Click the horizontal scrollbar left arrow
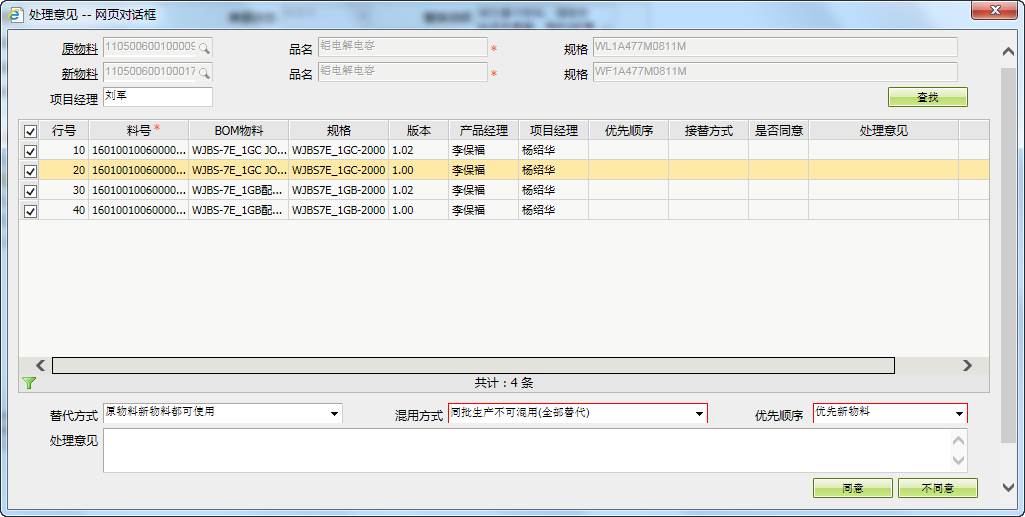Viewport: 1025px width, 517px height. tap(41, 366)
